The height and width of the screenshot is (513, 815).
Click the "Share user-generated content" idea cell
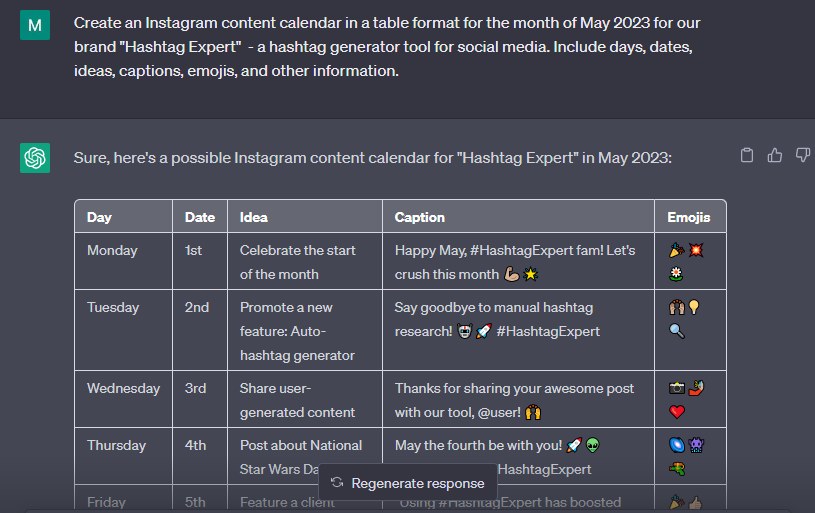pyautogui.click(x=298, y=400)
